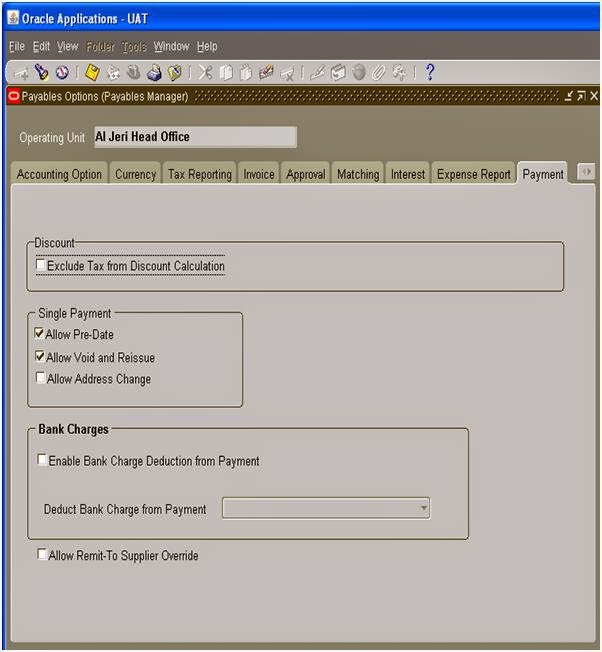
Task: Click the Copy toolbar icon
Action: [x=226, y=73]
